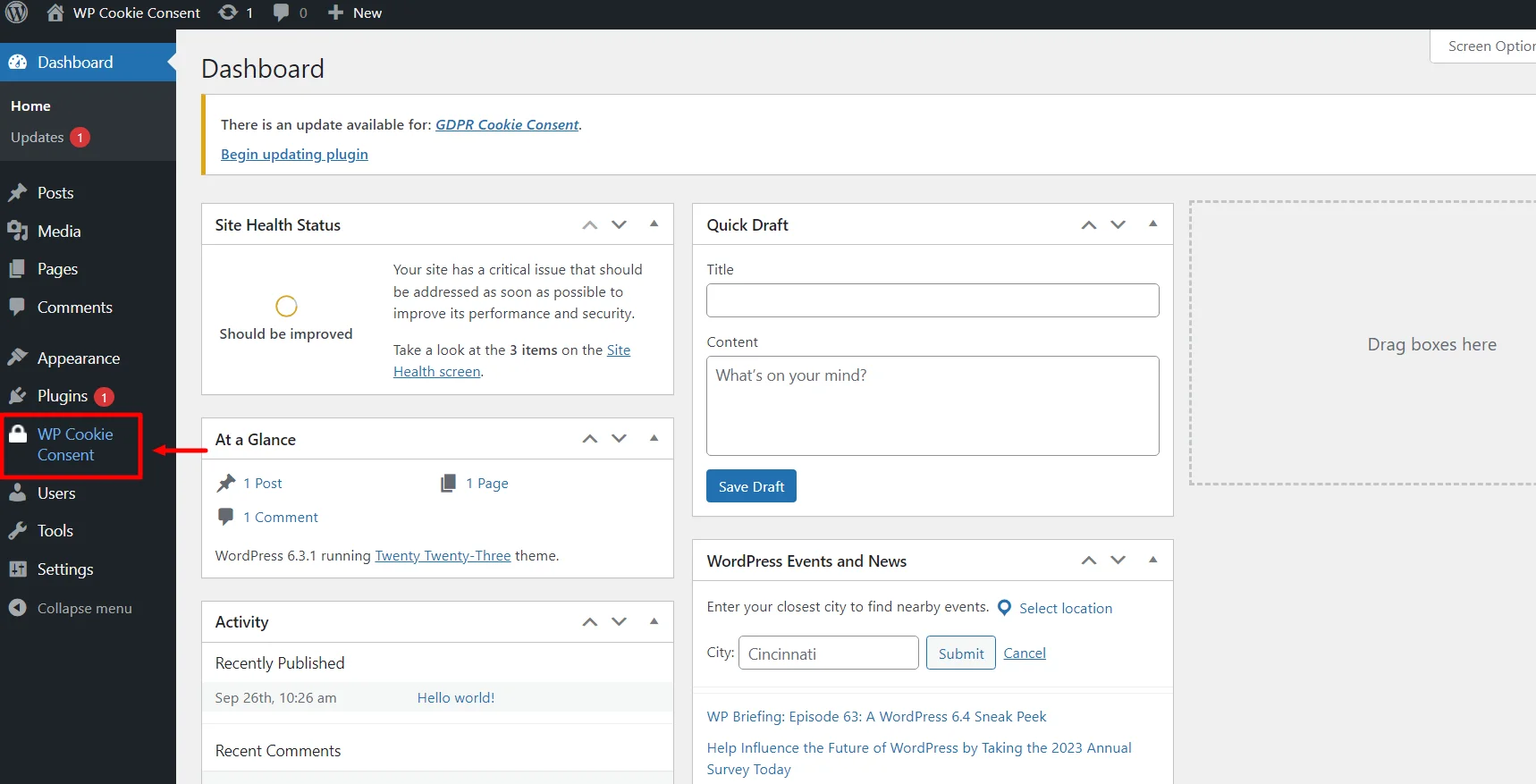Click the location pin icon near Select location
Viewport: 1536px width, 784px height.
point(1004,607)
